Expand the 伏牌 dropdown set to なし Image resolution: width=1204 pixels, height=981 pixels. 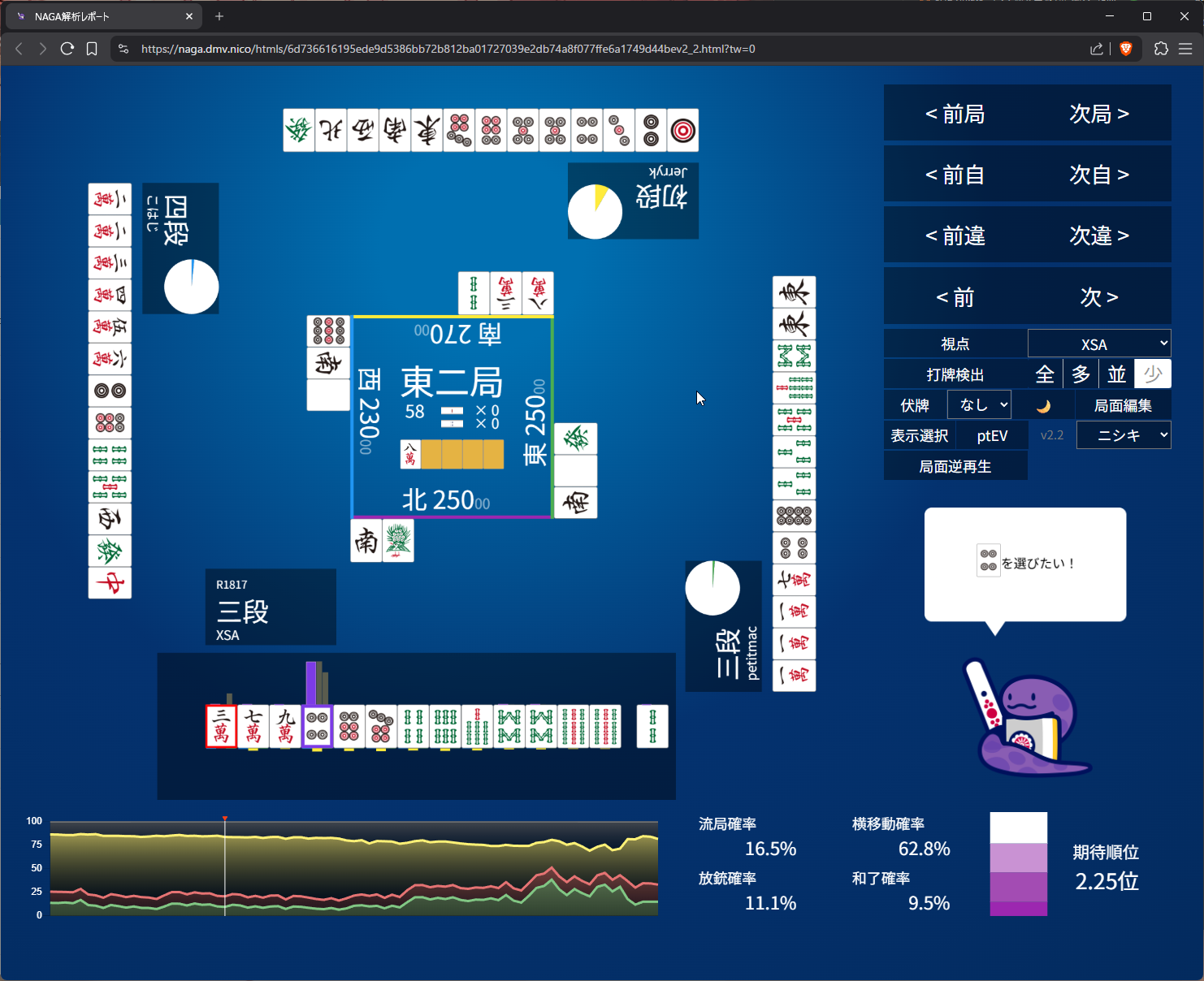click(x=979, y=405)
